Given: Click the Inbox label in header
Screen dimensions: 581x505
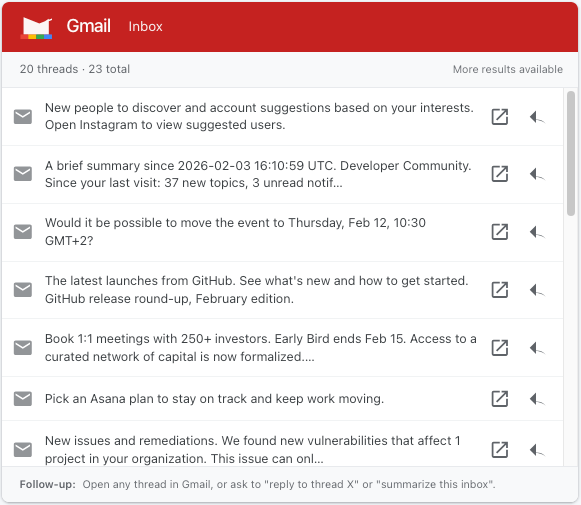Looking at the screenshot, I should click(145, 27).
